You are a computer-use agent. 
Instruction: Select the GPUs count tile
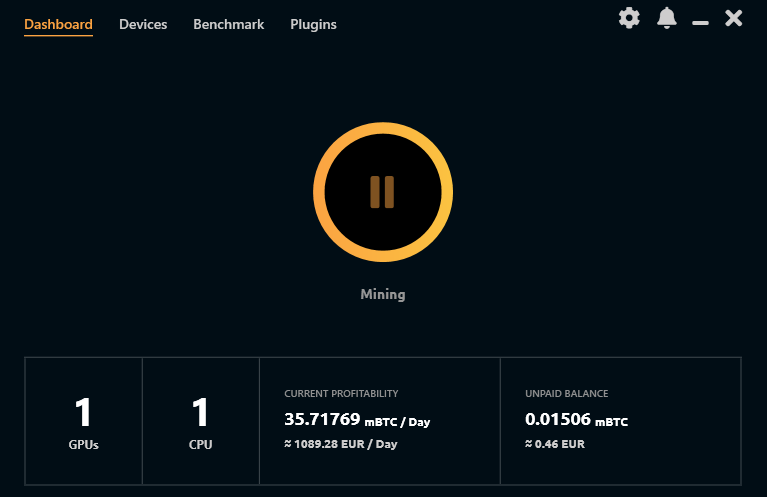coord(84,421)
